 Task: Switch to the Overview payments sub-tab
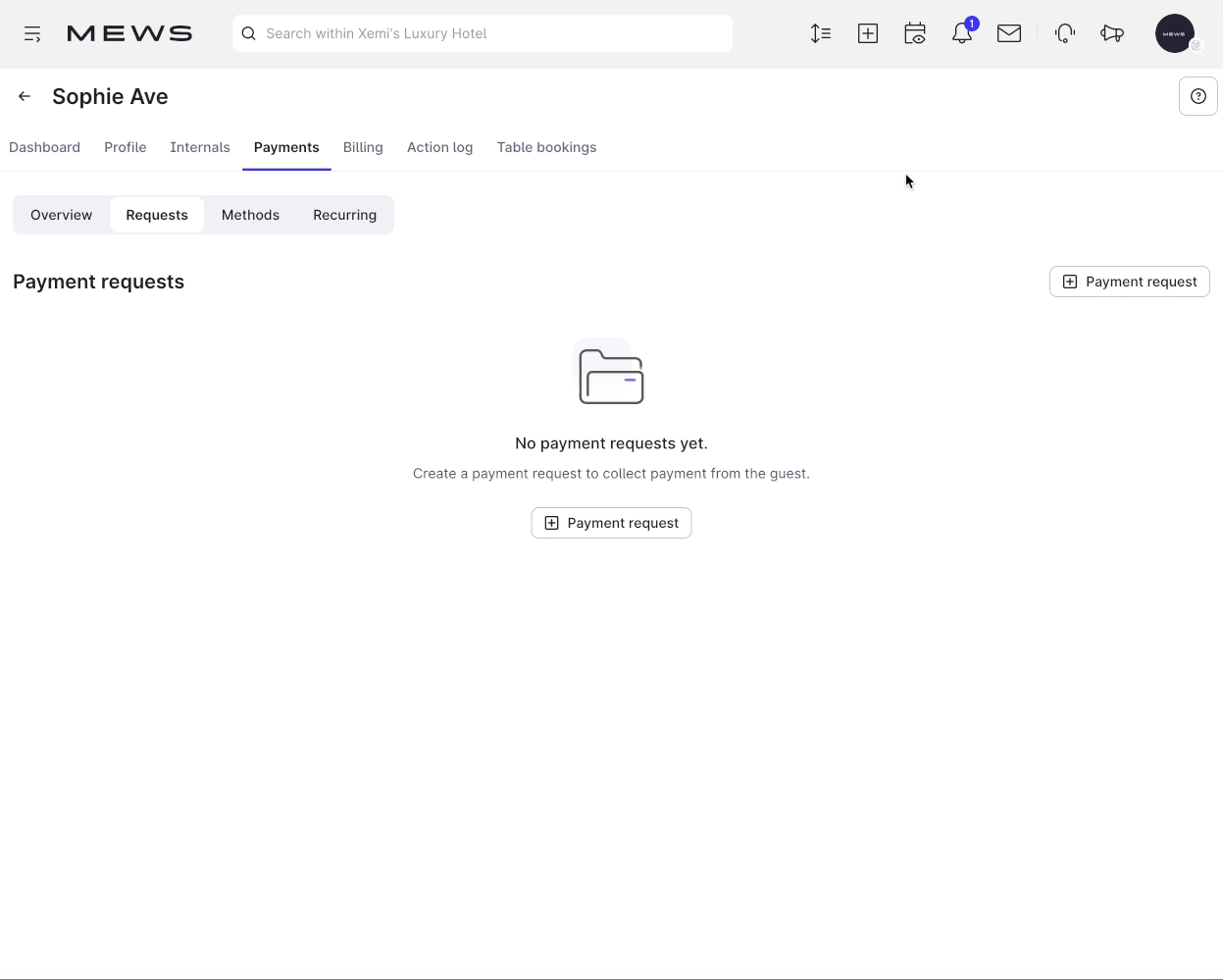(x=61, y=215)
